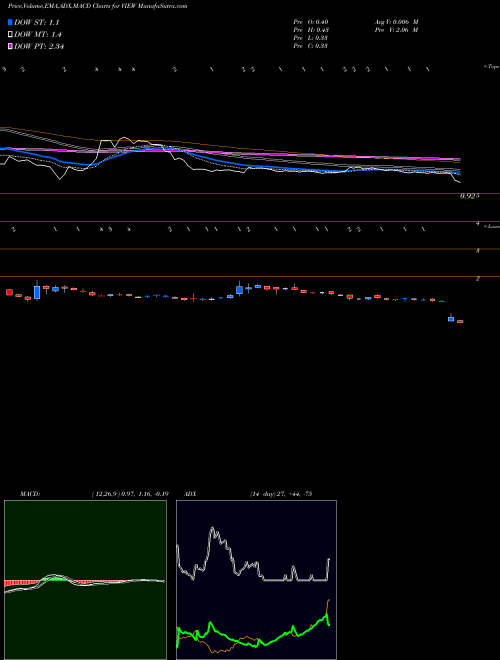Click the price axis label 3
500x660 pixels.
[x=478, y=251]
